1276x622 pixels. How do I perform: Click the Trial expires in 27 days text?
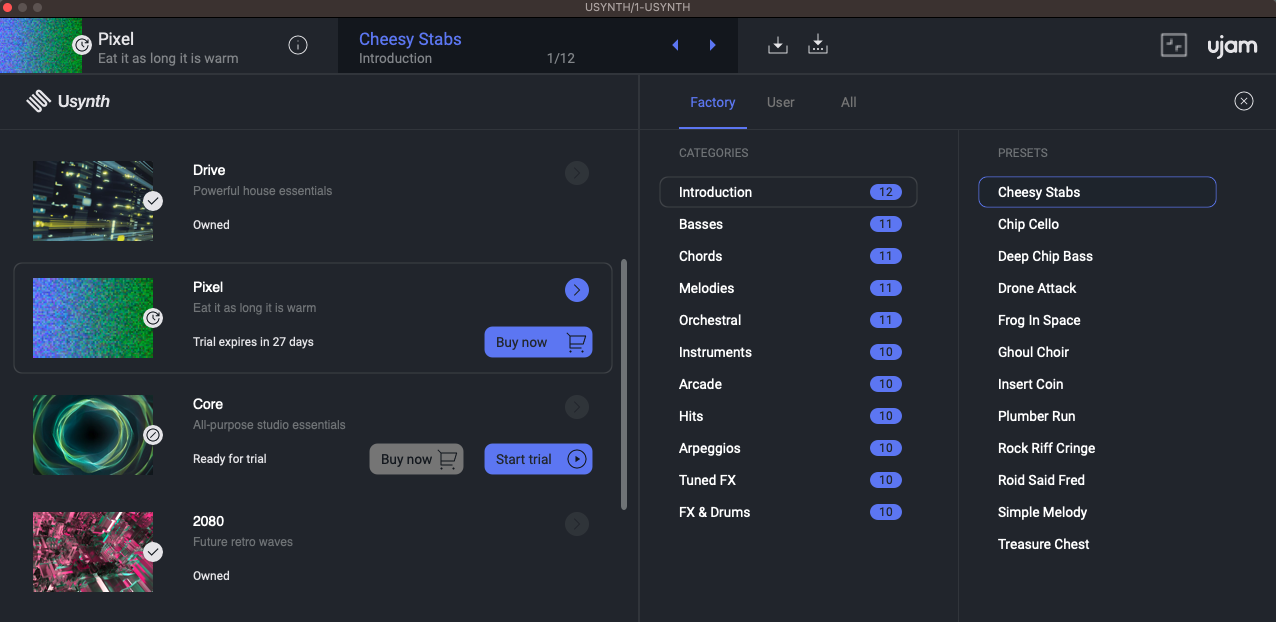(253, 342)
